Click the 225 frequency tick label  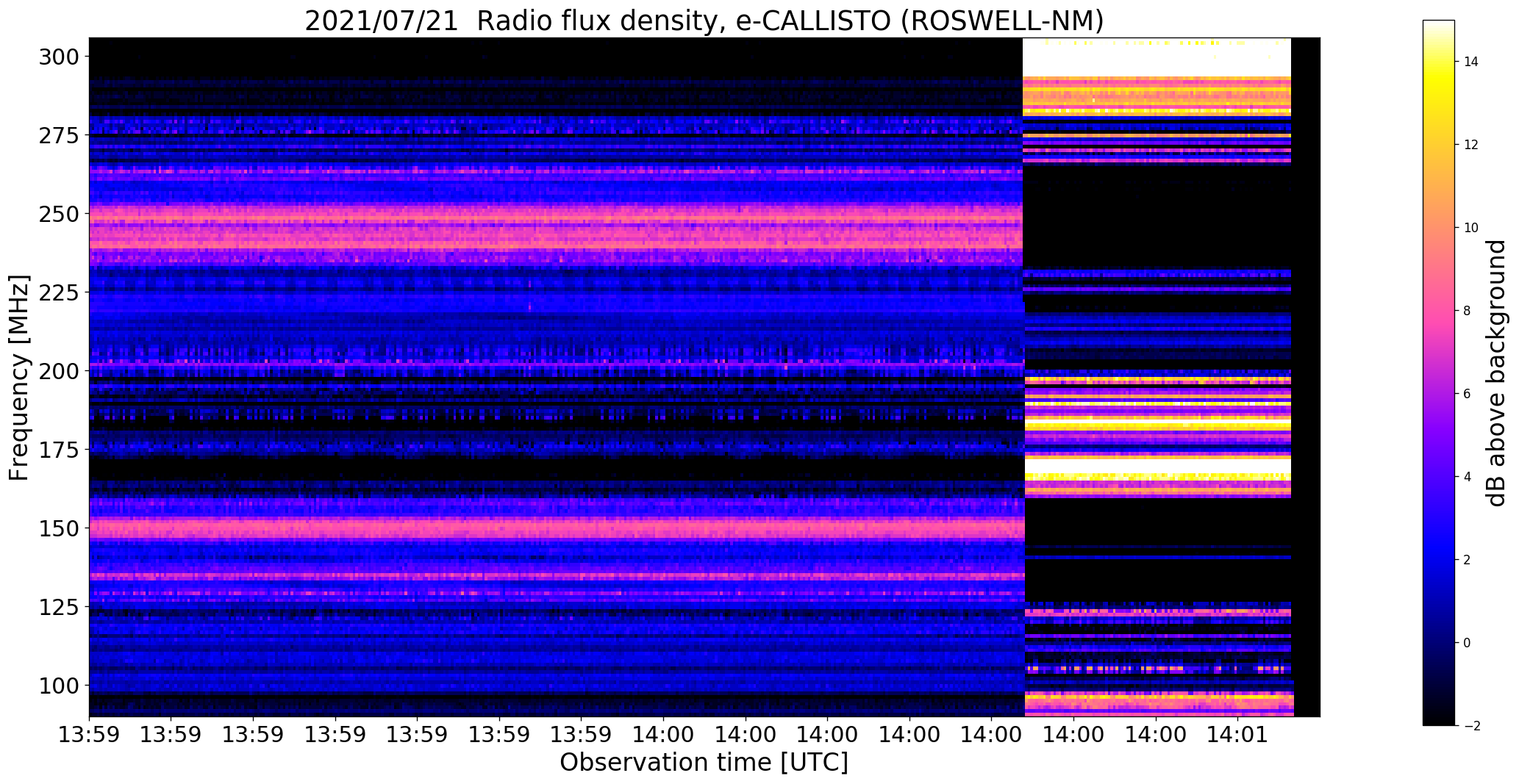point(58,292)
